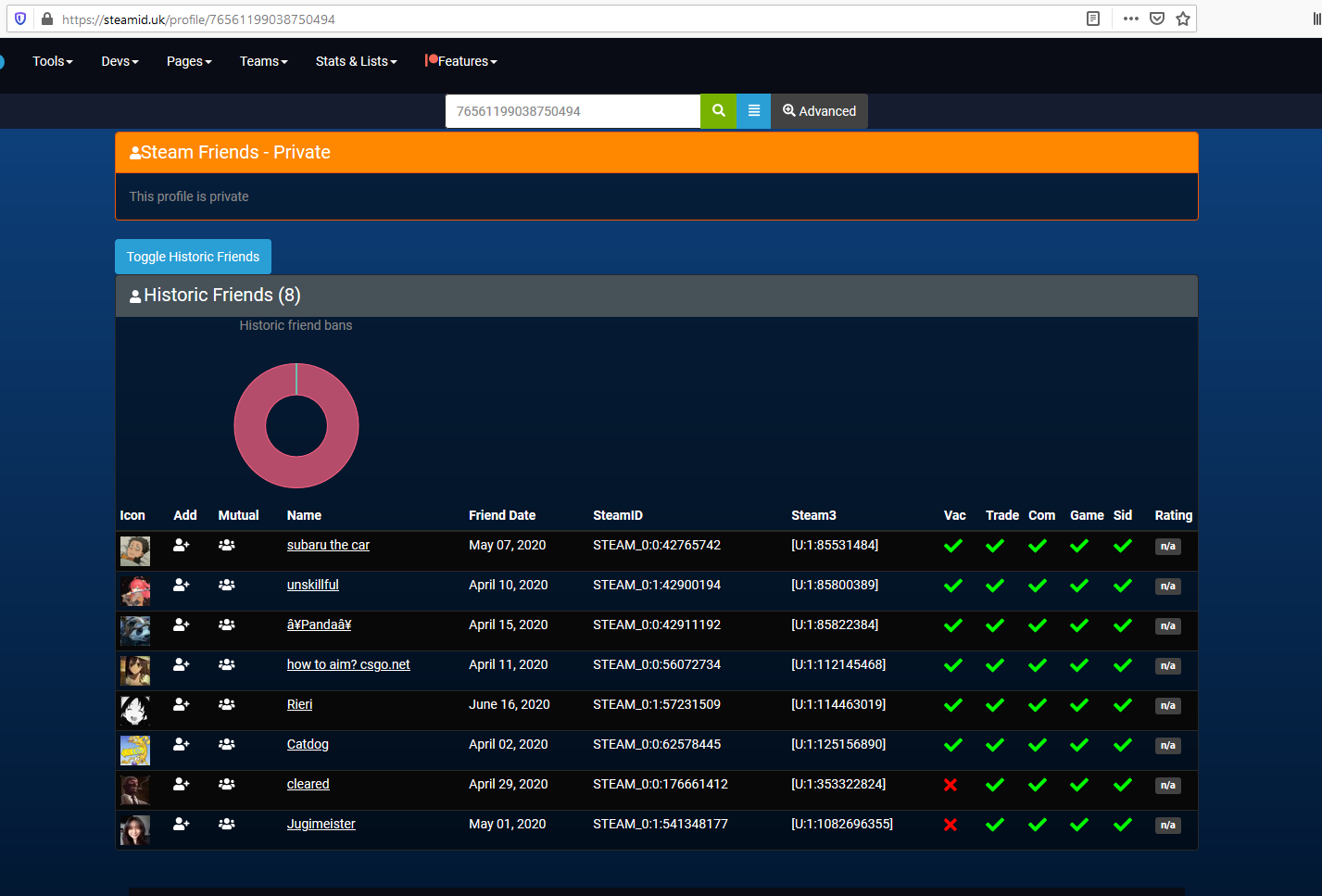
Task: Open Rieri profile link
Action: click(299, 704)
